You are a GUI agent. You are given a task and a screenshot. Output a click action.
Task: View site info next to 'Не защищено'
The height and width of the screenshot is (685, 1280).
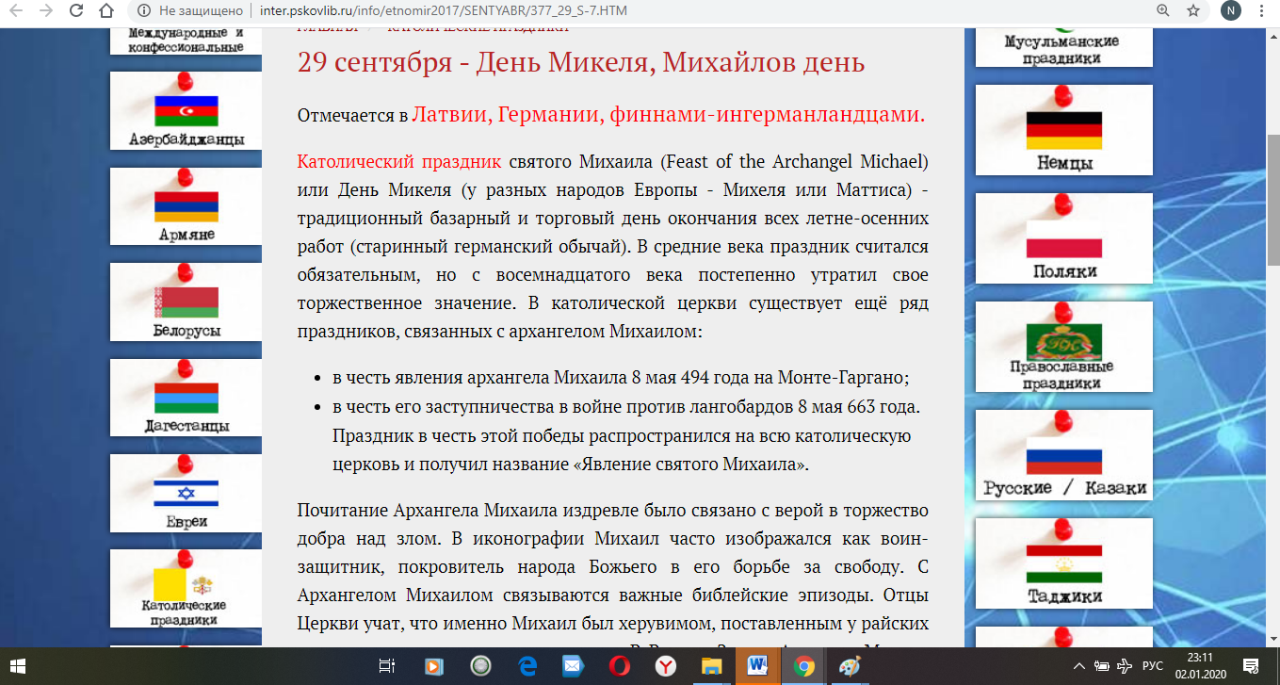(143, 11)
